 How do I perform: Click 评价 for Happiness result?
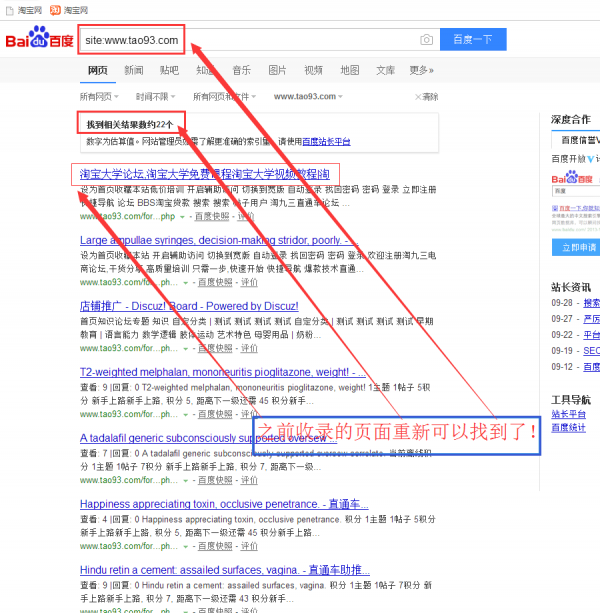coord(249,546)
